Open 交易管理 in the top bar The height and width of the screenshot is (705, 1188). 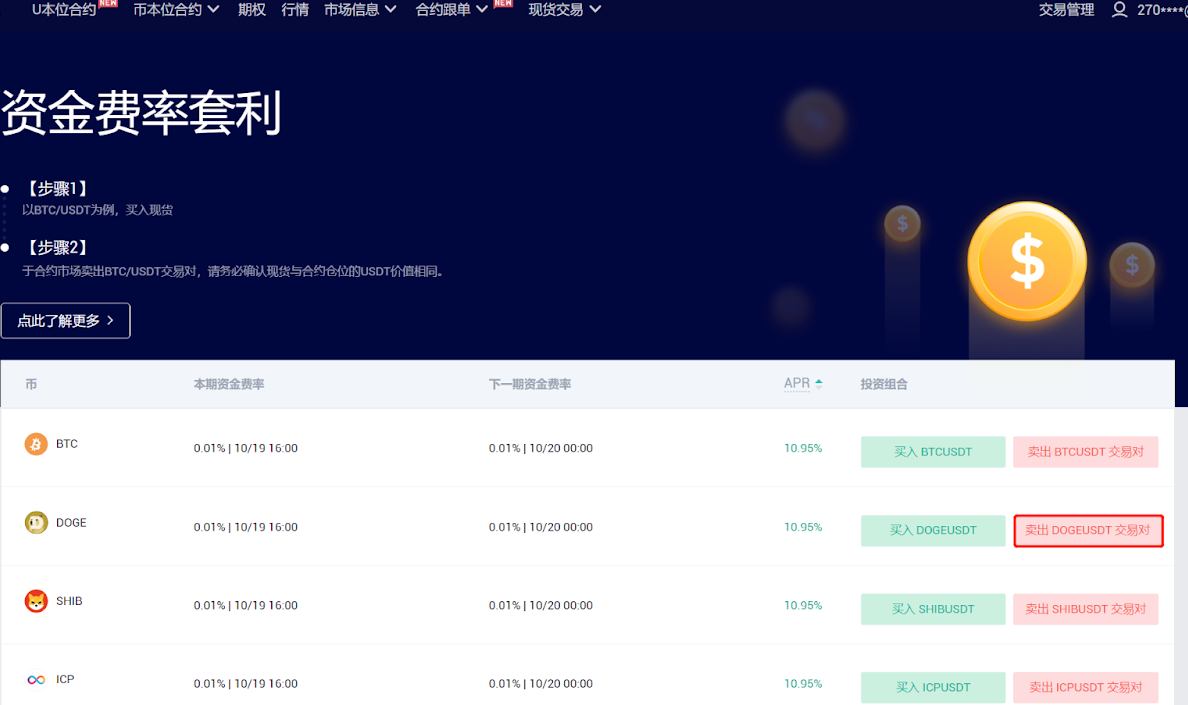pyautogui.click(x=1066, y=10)
